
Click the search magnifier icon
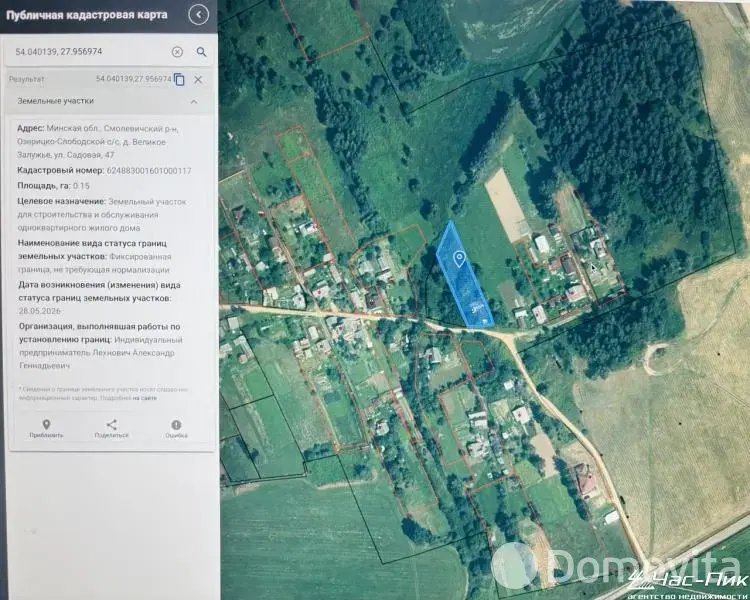[201, 52]
